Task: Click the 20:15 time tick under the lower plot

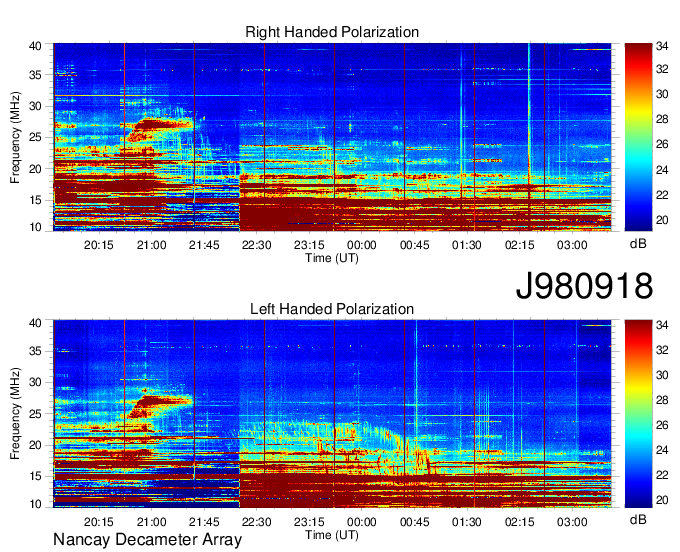Action: [x=98, y=522]
